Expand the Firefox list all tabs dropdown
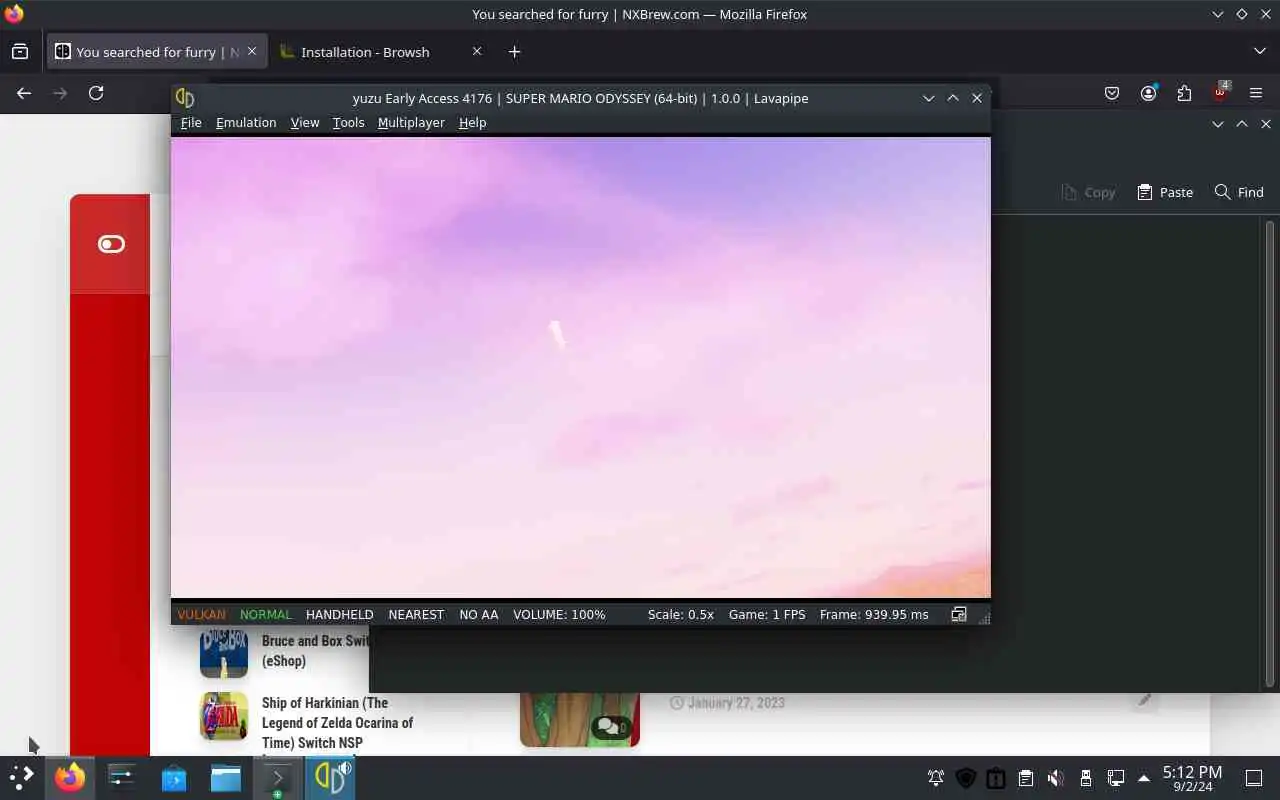This screenshot has height=800, width=1280. click(1260, 51)
